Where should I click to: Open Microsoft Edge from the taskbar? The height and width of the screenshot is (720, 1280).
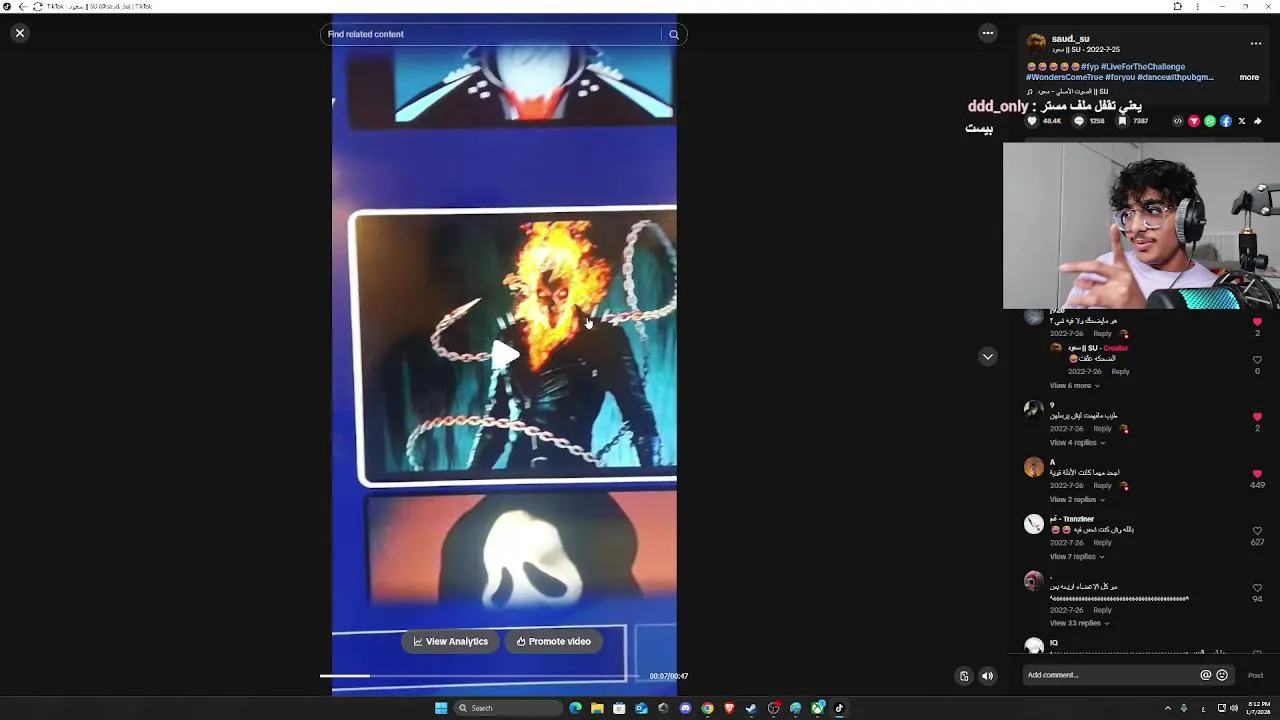(575, 708)
